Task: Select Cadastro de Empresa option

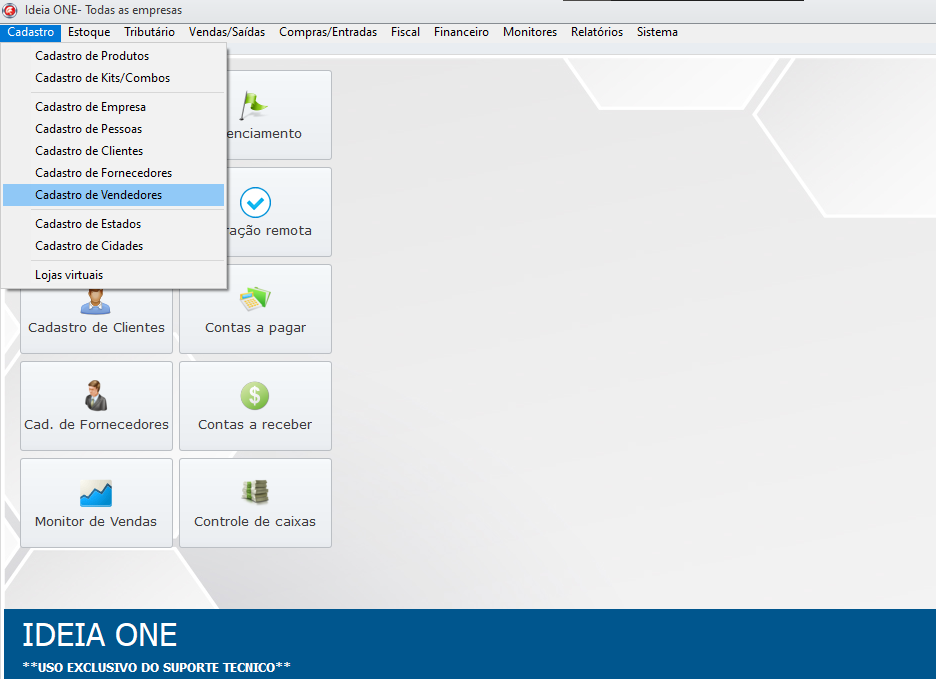Action: tap(90, 107)
